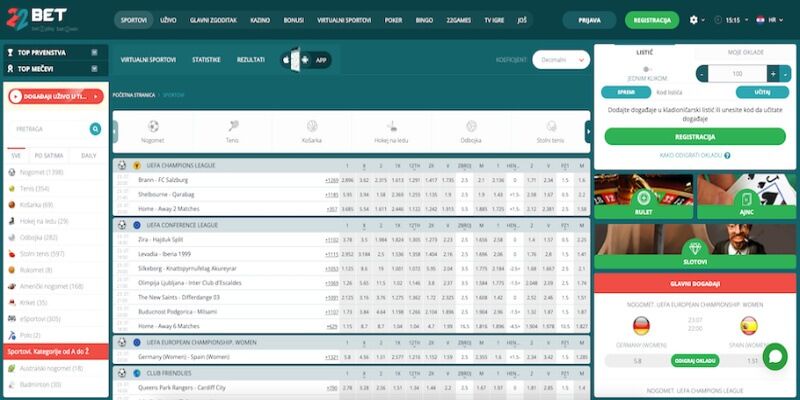This screenshot has width=800, height=400.
Task: Open the POKER menu item
Action: [x=393, y=20]
